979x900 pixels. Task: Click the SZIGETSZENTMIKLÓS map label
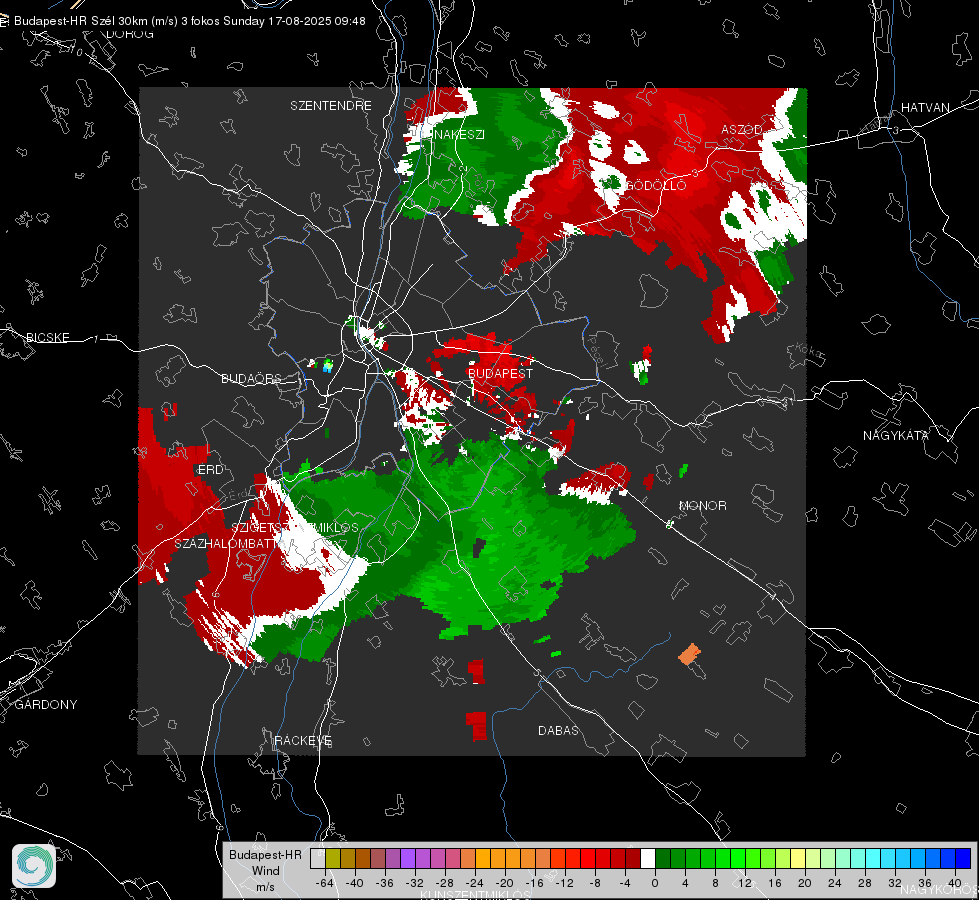(295, 528)
